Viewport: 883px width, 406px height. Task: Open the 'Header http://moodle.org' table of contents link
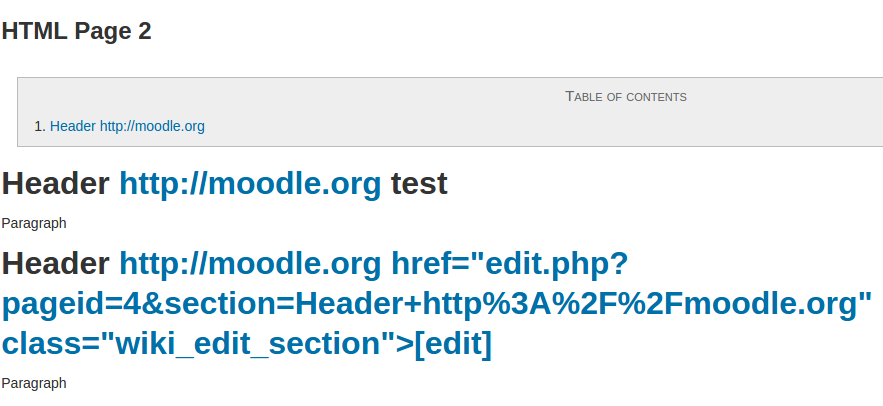127,126
